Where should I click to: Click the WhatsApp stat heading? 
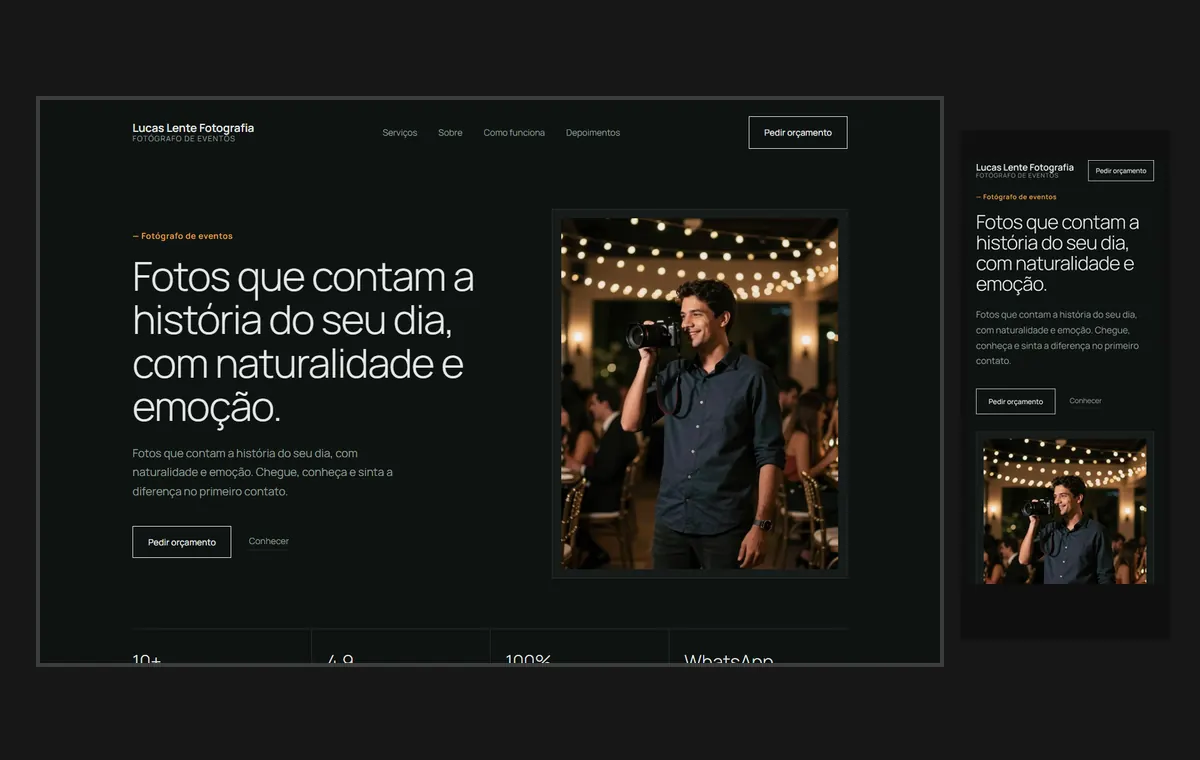coord(729,659)
